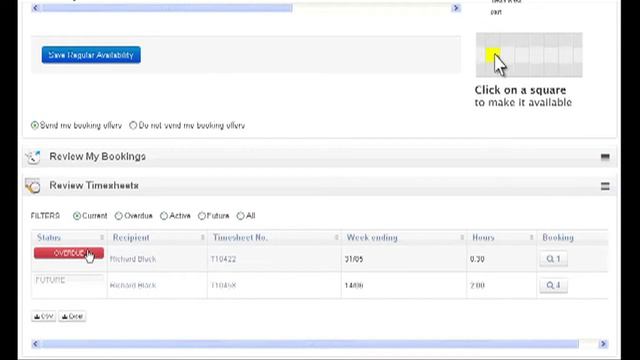Viewport: 640px width, 360px height.
Task: Select the Current filter radio button
Action: pos(77,216)
